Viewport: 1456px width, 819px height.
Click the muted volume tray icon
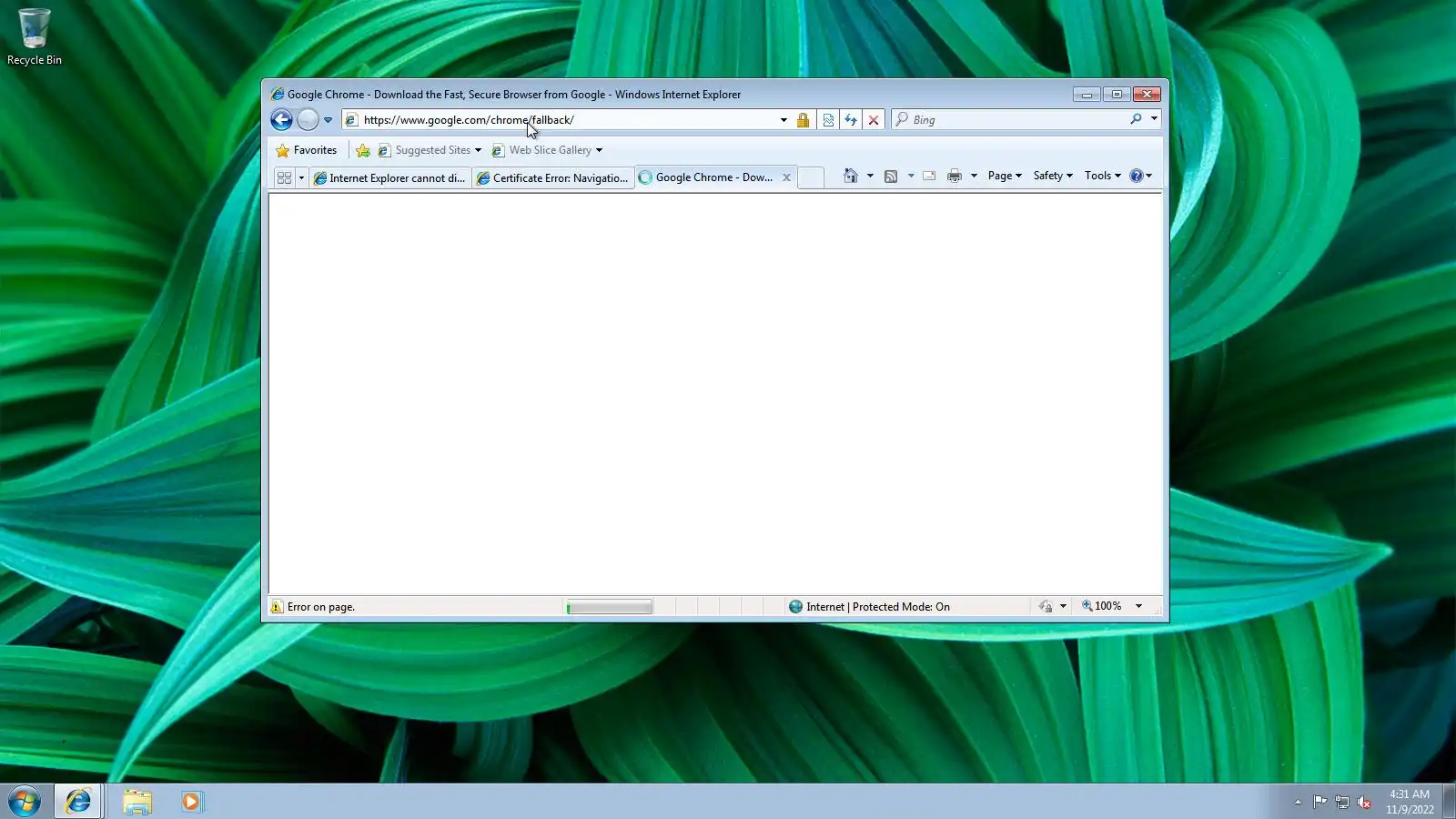[1364, 802]
